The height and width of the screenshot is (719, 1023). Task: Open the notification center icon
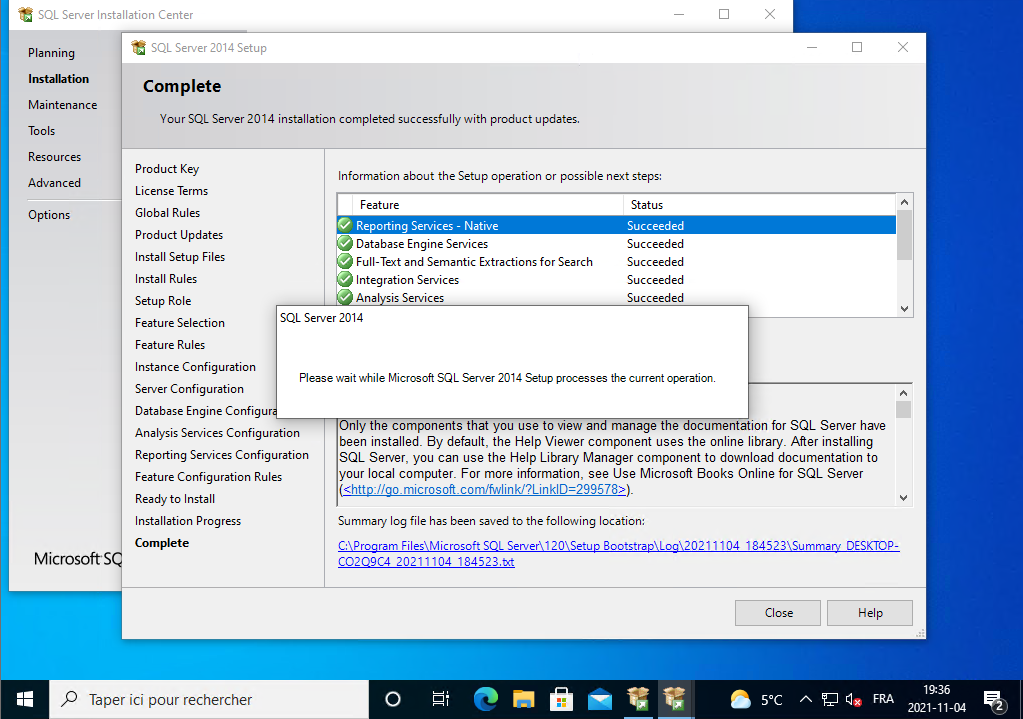tap(993, 699)
